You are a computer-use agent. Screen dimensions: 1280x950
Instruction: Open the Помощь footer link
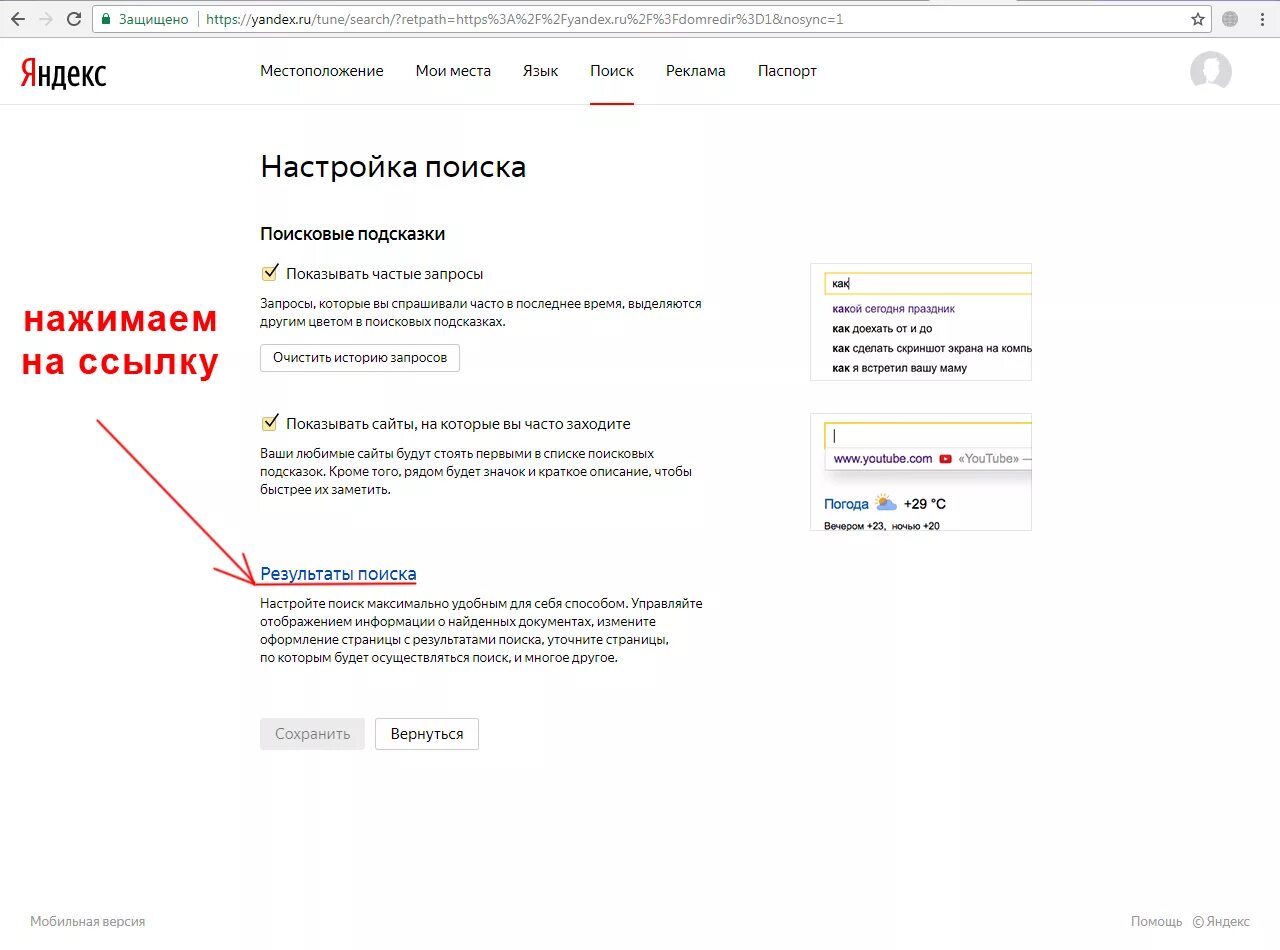coord(1157,922)
